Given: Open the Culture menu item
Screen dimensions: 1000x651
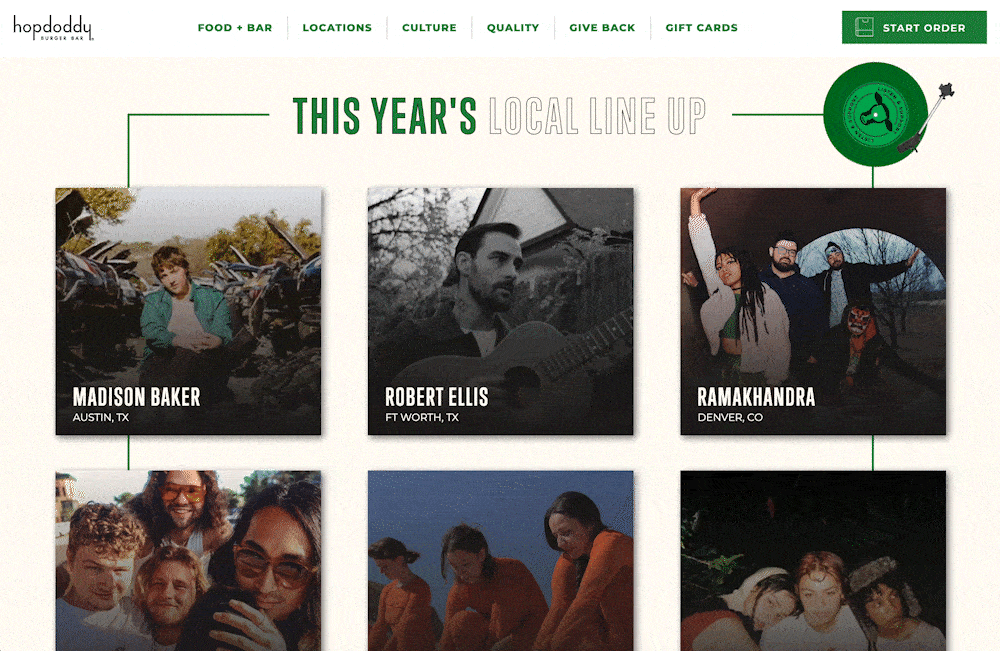Looking at the screenshot, I should coord(429,27).
